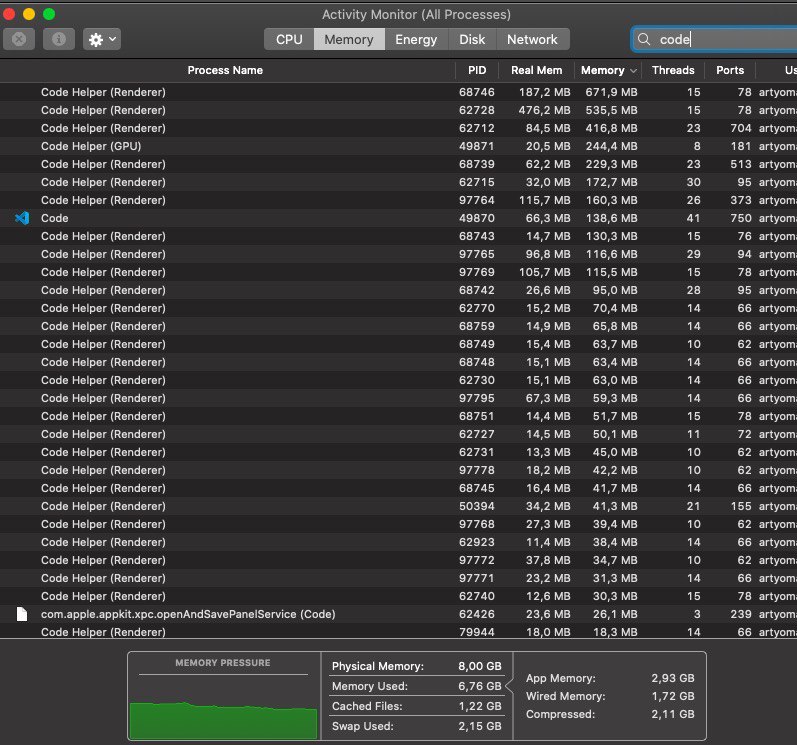797x745 pixels.
Task: Select the process row with PID 68746
Action: click(398, 92)
